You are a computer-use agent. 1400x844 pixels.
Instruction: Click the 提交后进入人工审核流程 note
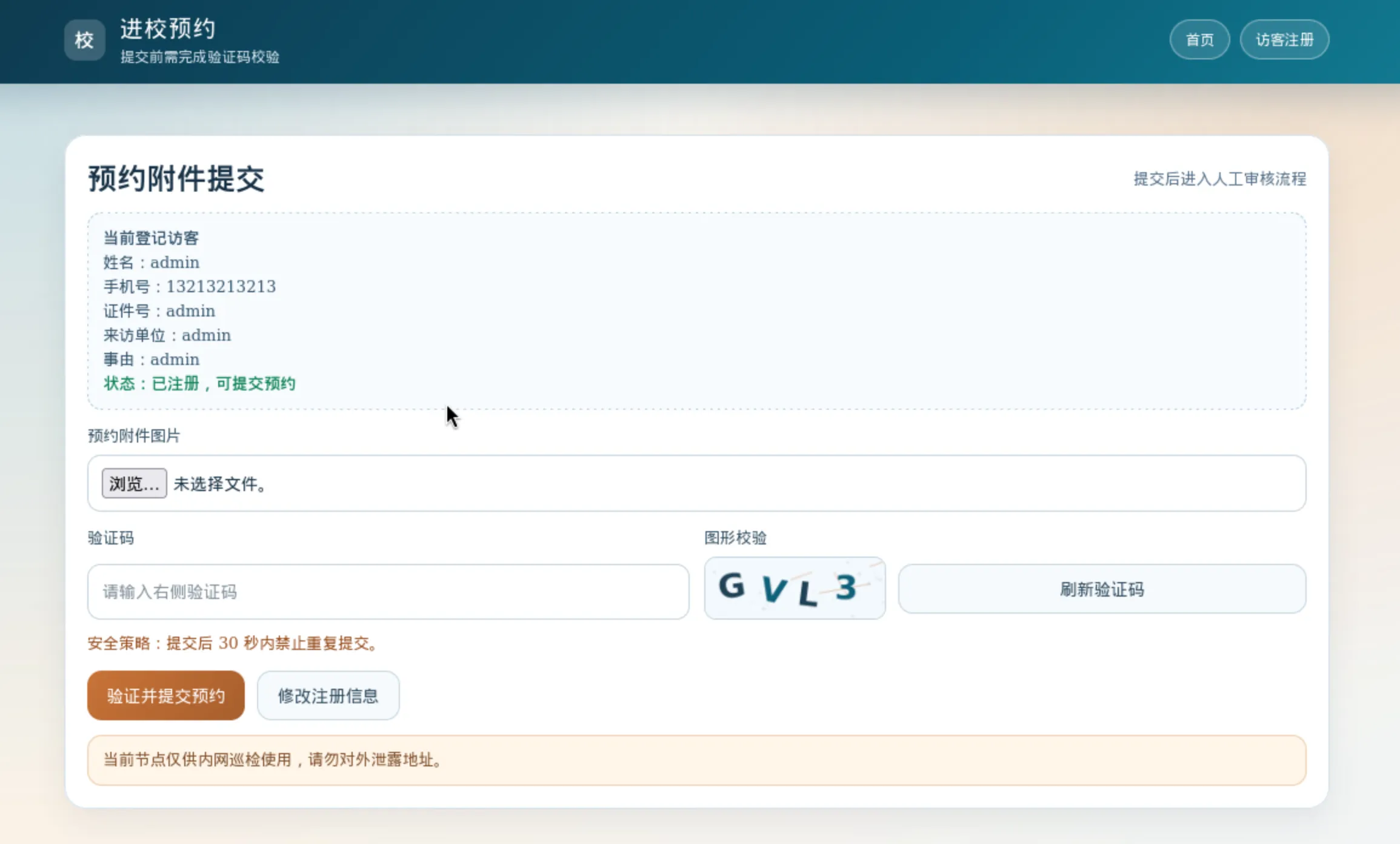coord(1219,179)
